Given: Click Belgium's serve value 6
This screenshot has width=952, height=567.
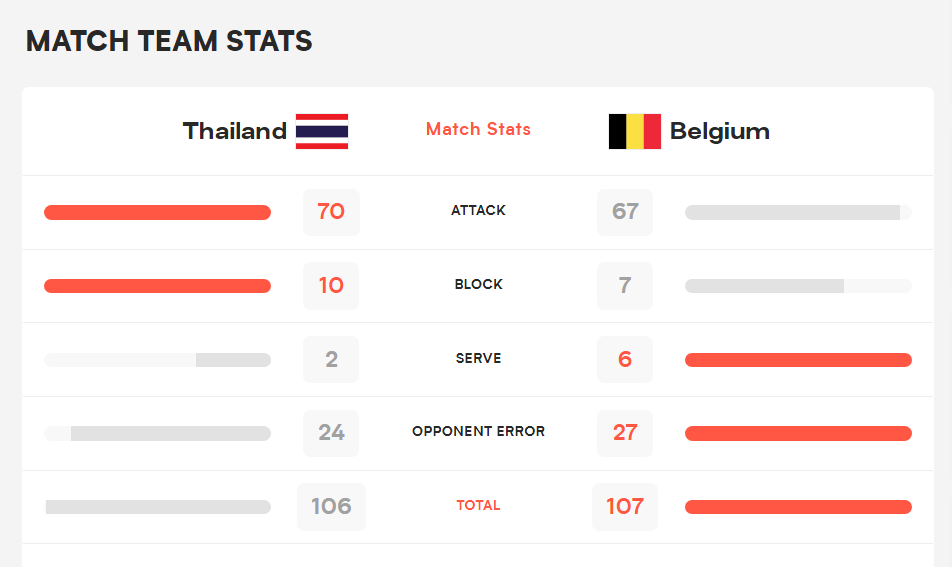Looking at the screenshot, I should pyautogui.click(x=625, y=359).
